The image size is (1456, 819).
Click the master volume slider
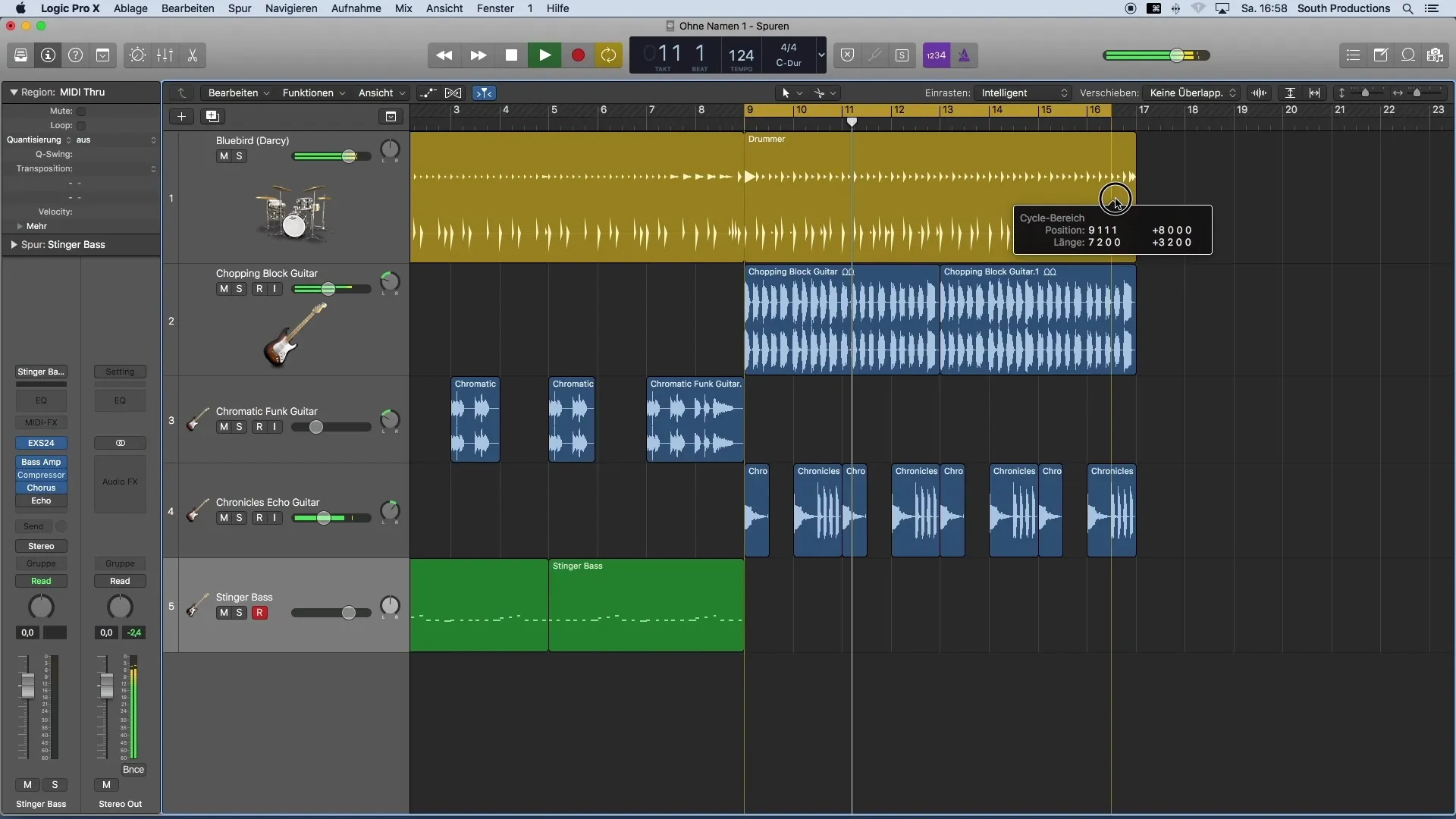pyautogui.click(x=1156, y=55)
